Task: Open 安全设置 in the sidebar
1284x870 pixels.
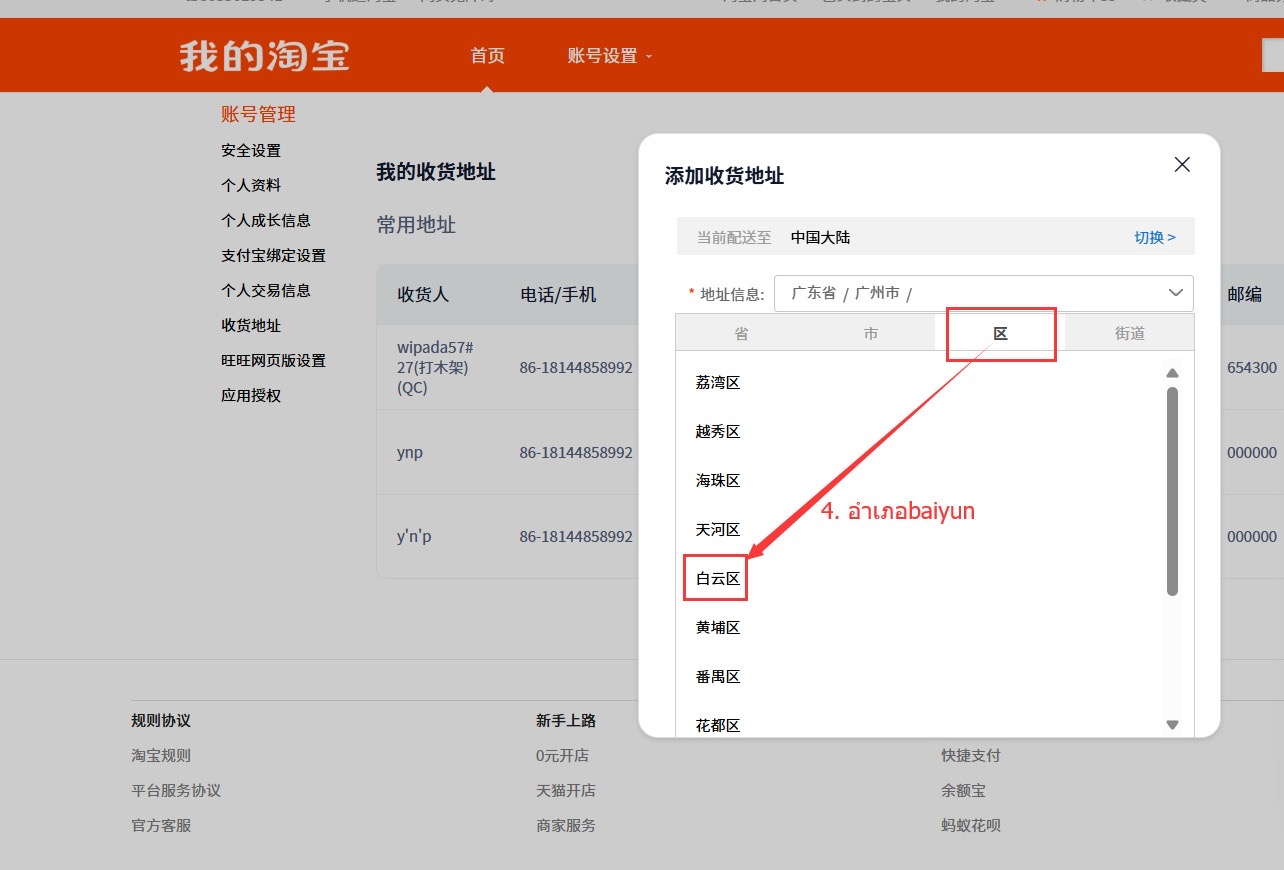Action: [x=251, y=150]
